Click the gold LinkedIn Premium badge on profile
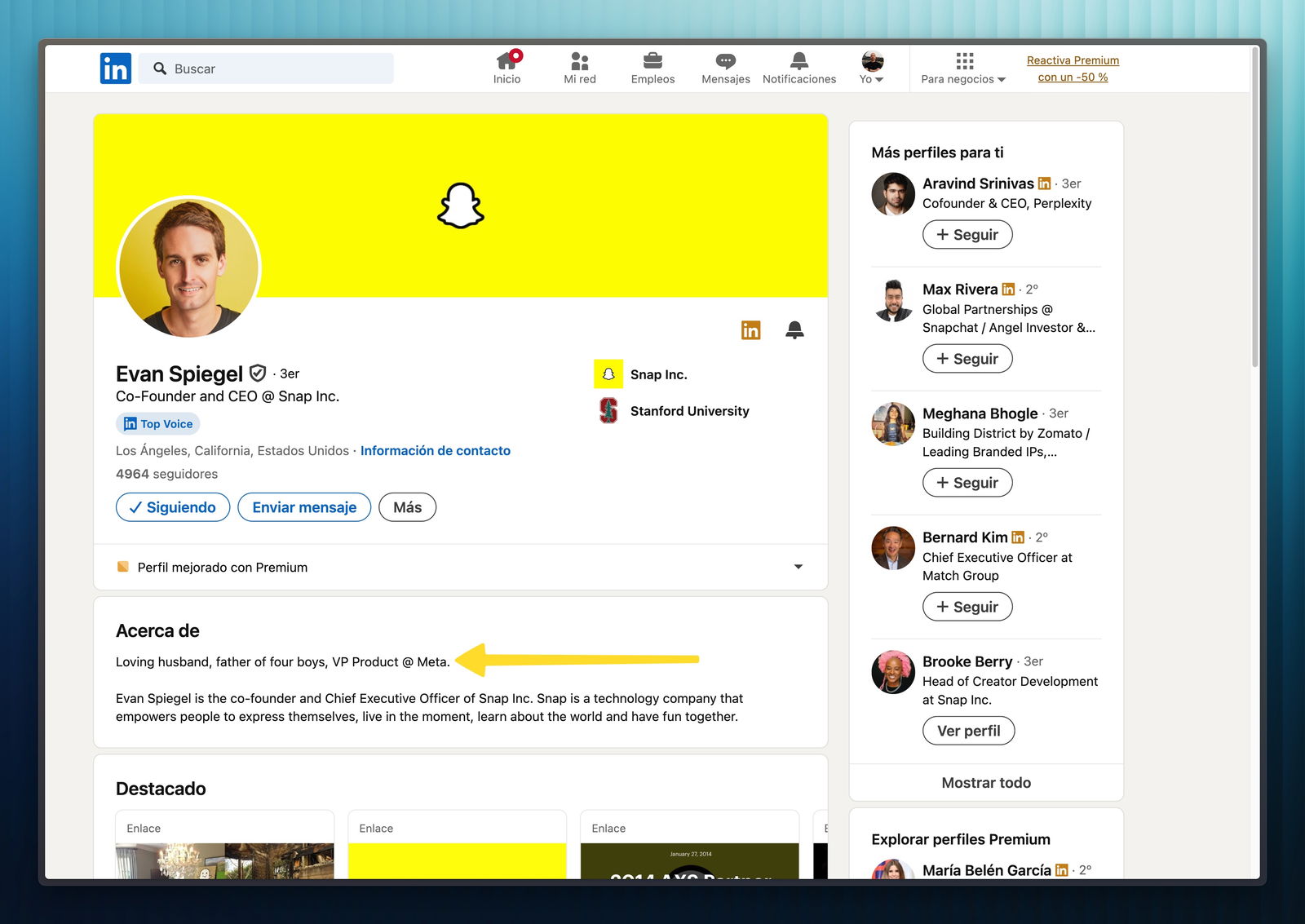This screenshot has height=924, width=1305. (x=750, y=329)
